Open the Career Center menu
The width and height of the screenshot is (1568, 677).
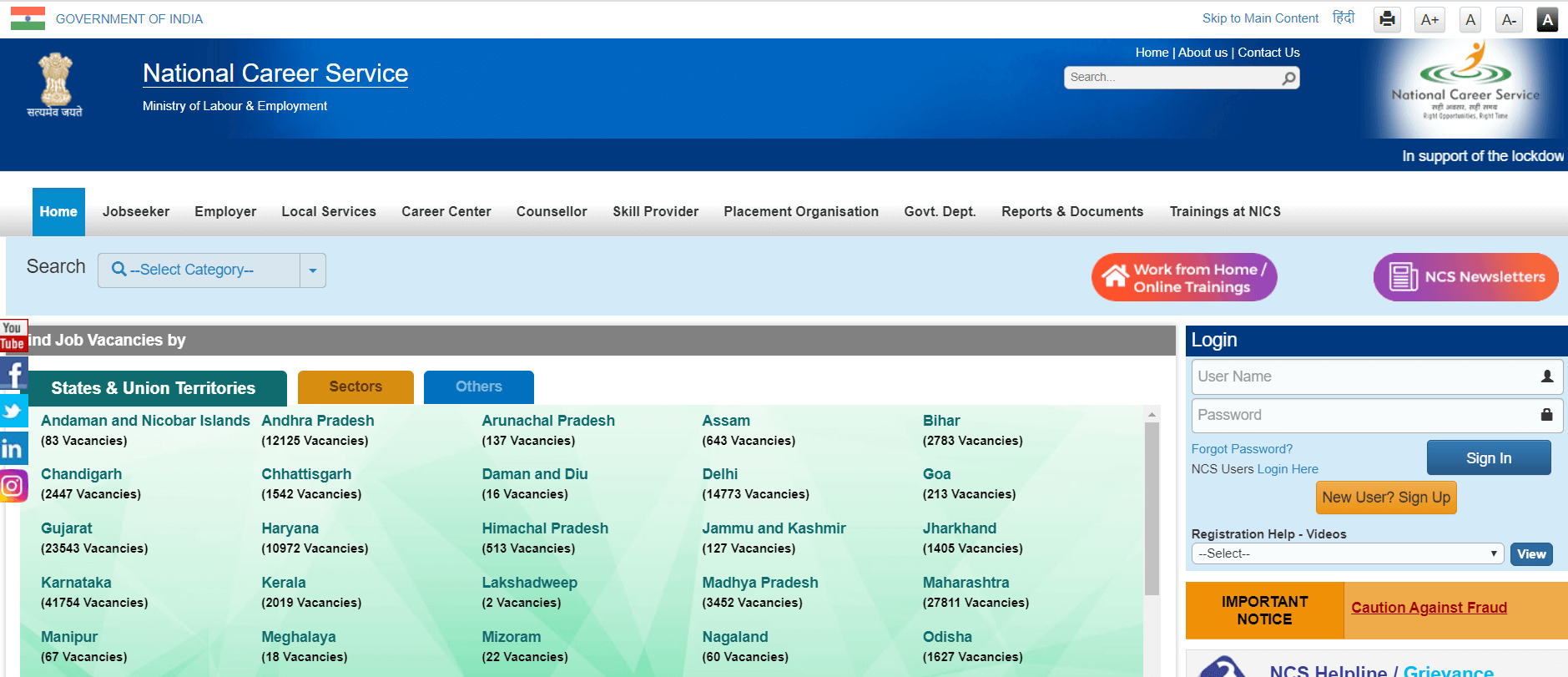446,212
